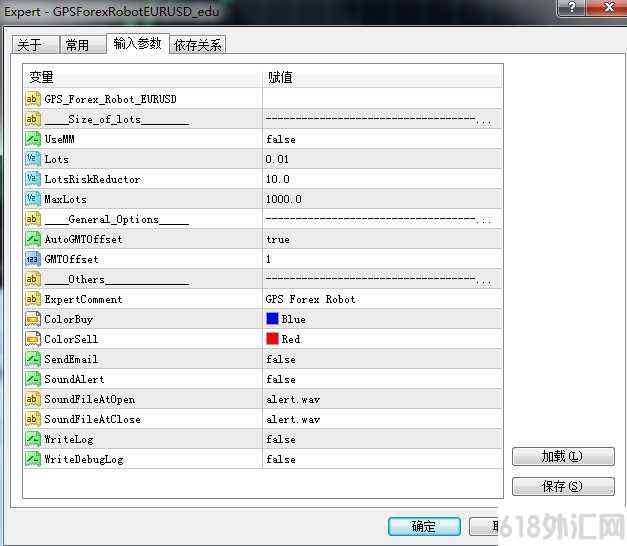Click the 加载(L) button

(x=563, y=456)
